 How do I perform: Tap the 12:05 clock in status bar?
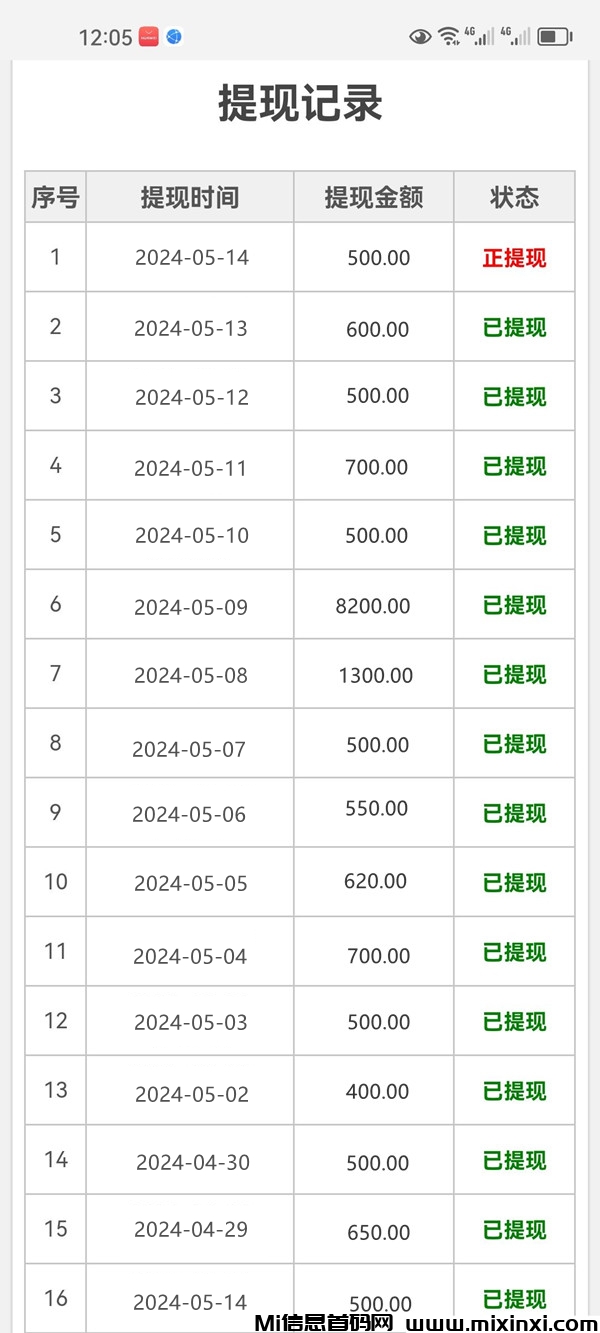coord(105,38)
